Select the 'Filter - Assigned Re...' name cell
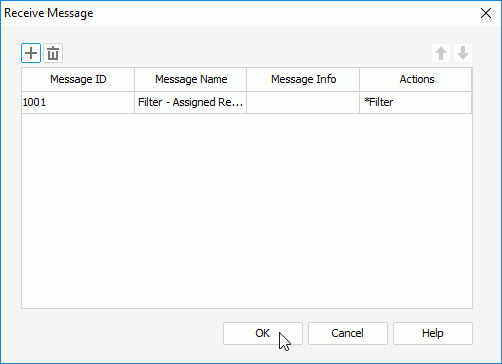Image resolution: width=502 pixels, height=364 pixels. tap(191, 102)
